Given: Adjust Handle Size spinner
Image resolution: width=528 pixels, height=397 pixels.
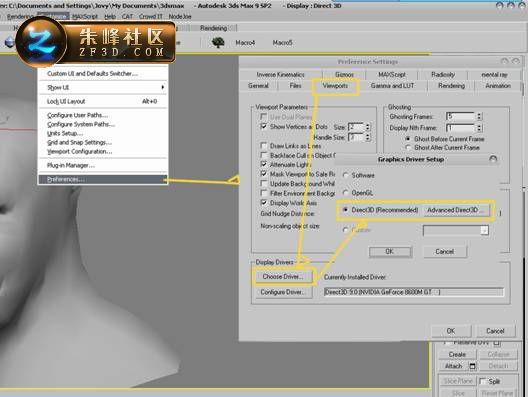Looking at the screenshot, I should click(x=368, y=137).
